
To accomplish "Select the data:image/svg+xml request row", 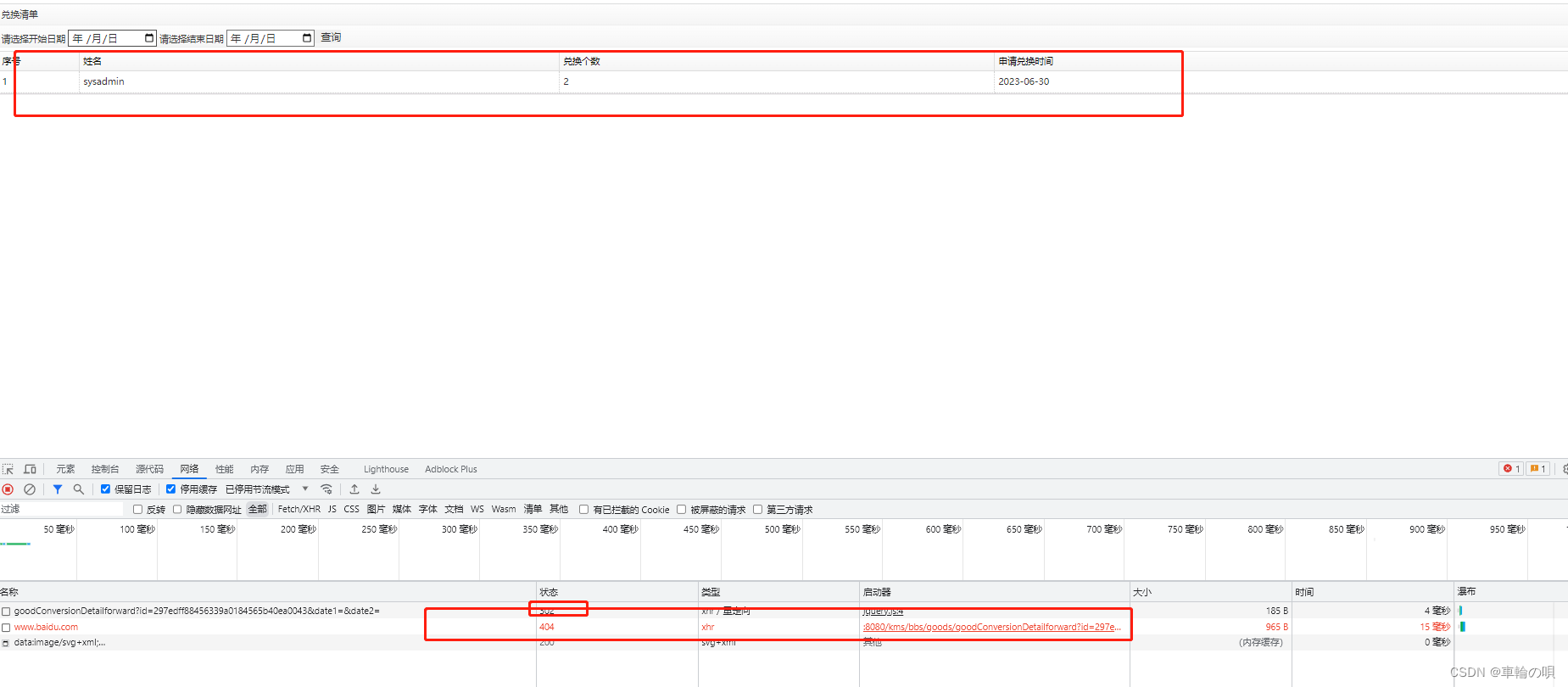I will point(784,643).
